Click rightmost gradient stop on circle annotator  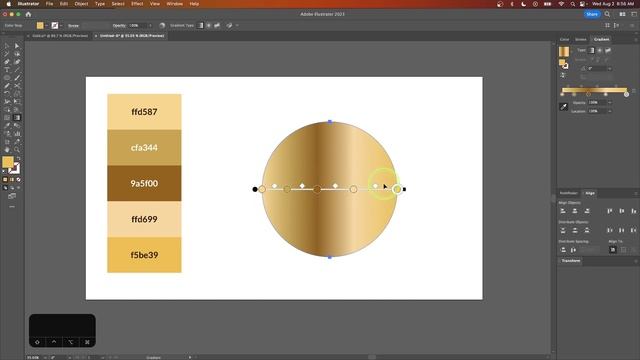tap(397, 189)
